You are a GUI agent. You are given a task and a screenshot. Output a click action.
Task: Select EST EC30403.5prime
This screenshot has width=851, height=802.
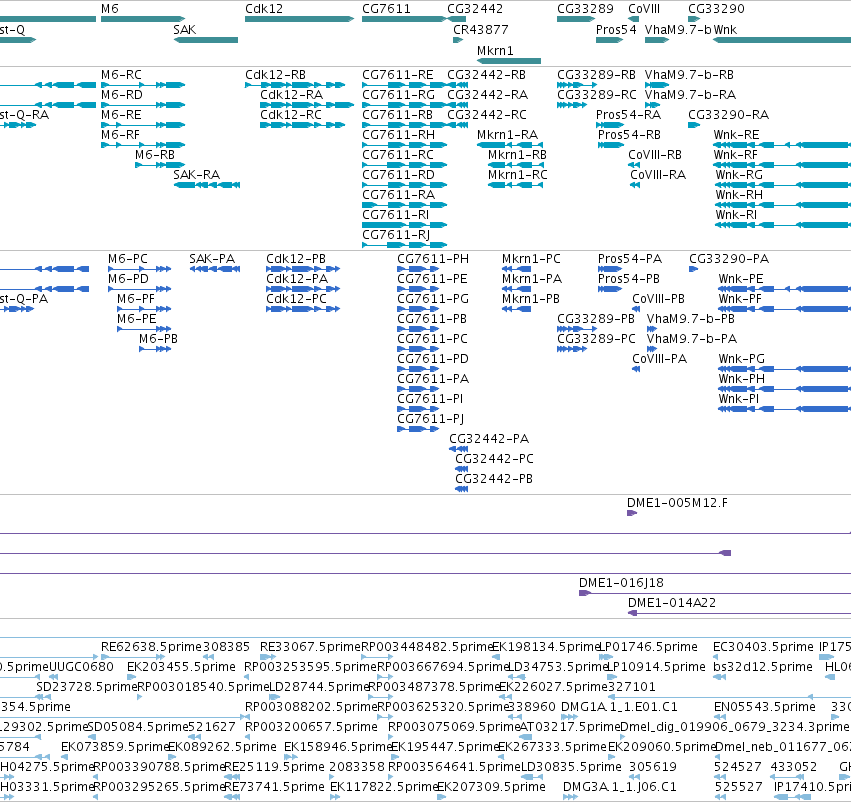point(763,647)
